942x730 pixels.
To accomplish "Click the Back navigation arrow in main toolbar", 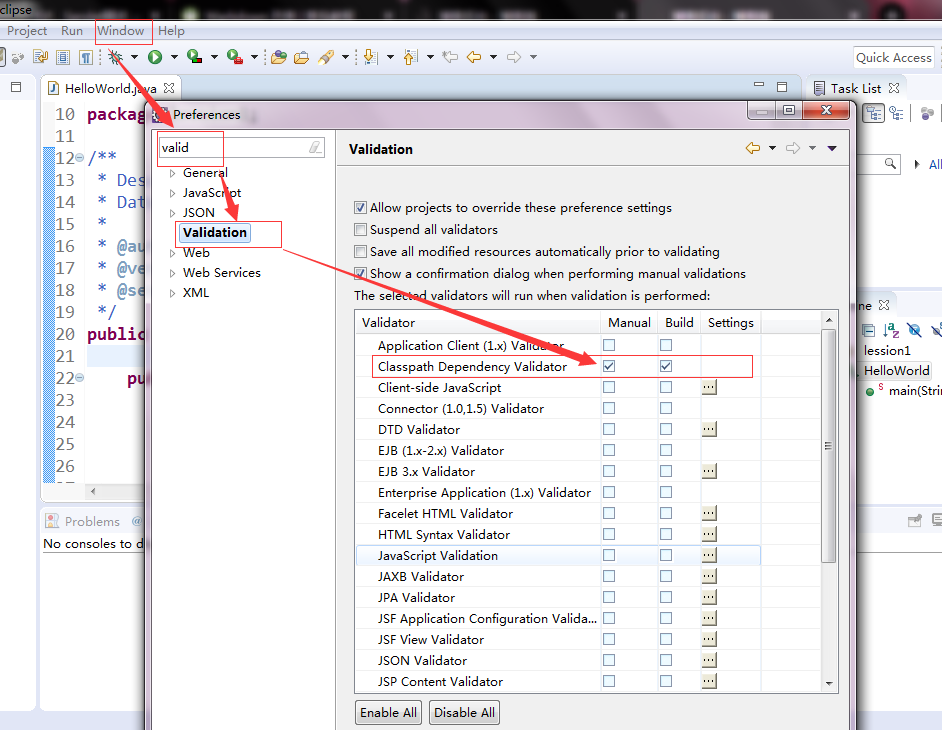I will [474, 57].
